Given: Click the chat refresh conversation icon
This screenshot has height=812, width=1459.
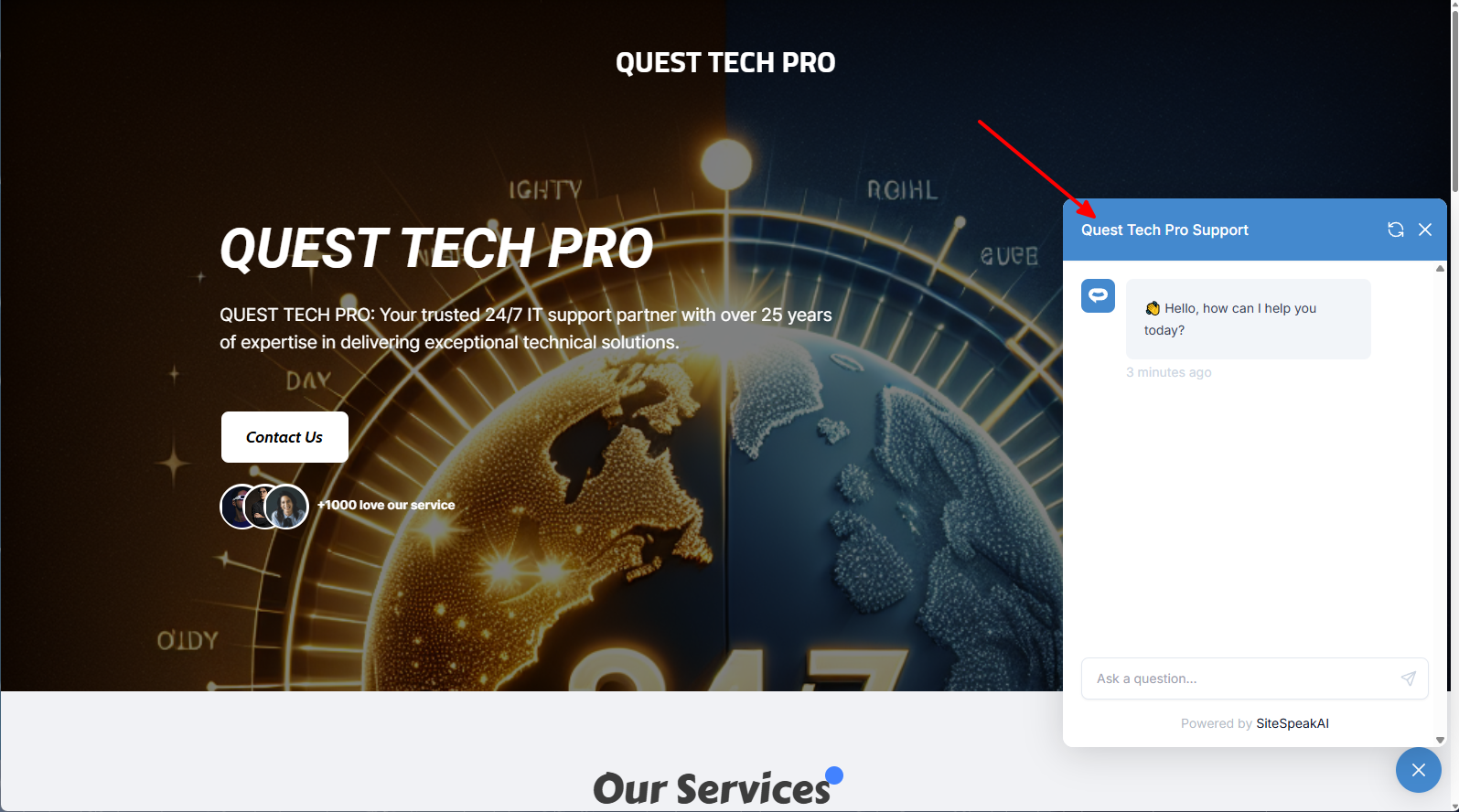Looking at the screenshot, I should pyautogui.click(x=1395, y=230).
